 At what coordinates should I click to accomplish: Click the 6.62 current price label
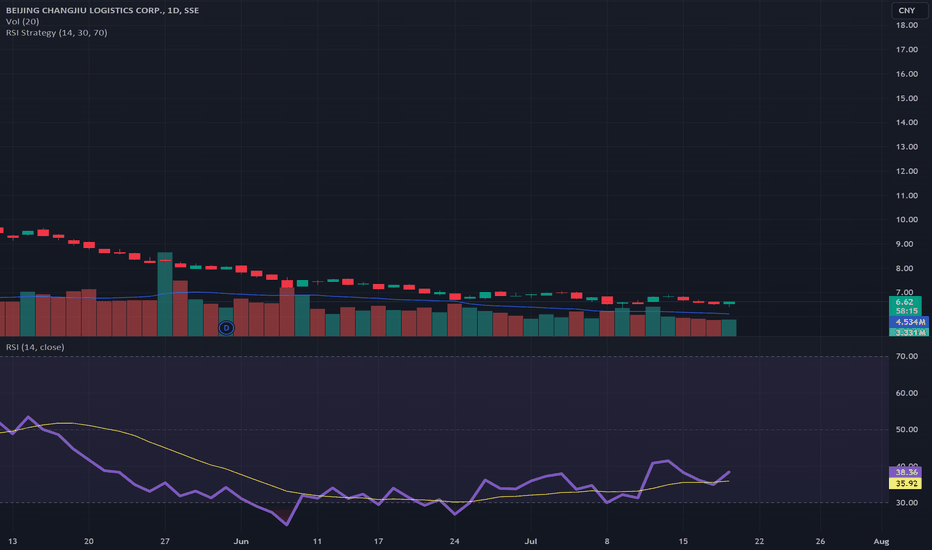(905, 302)
